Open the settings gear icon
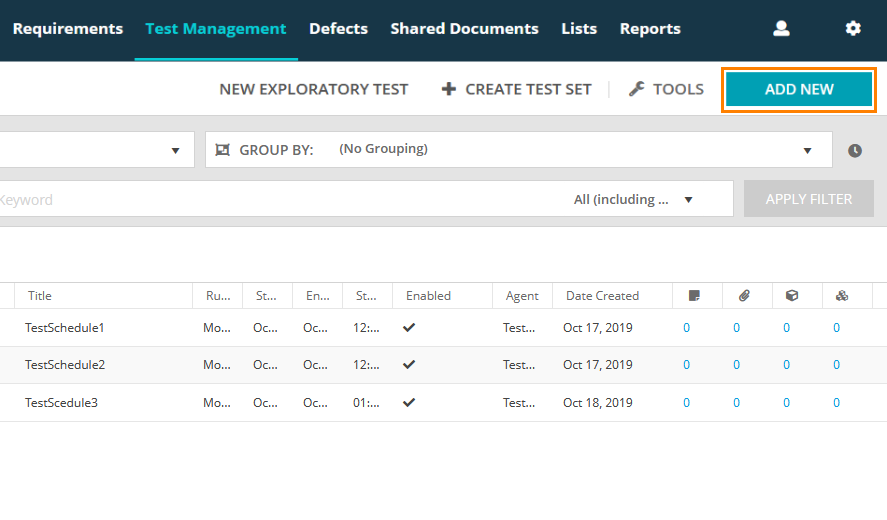 (x=853, y=29)
